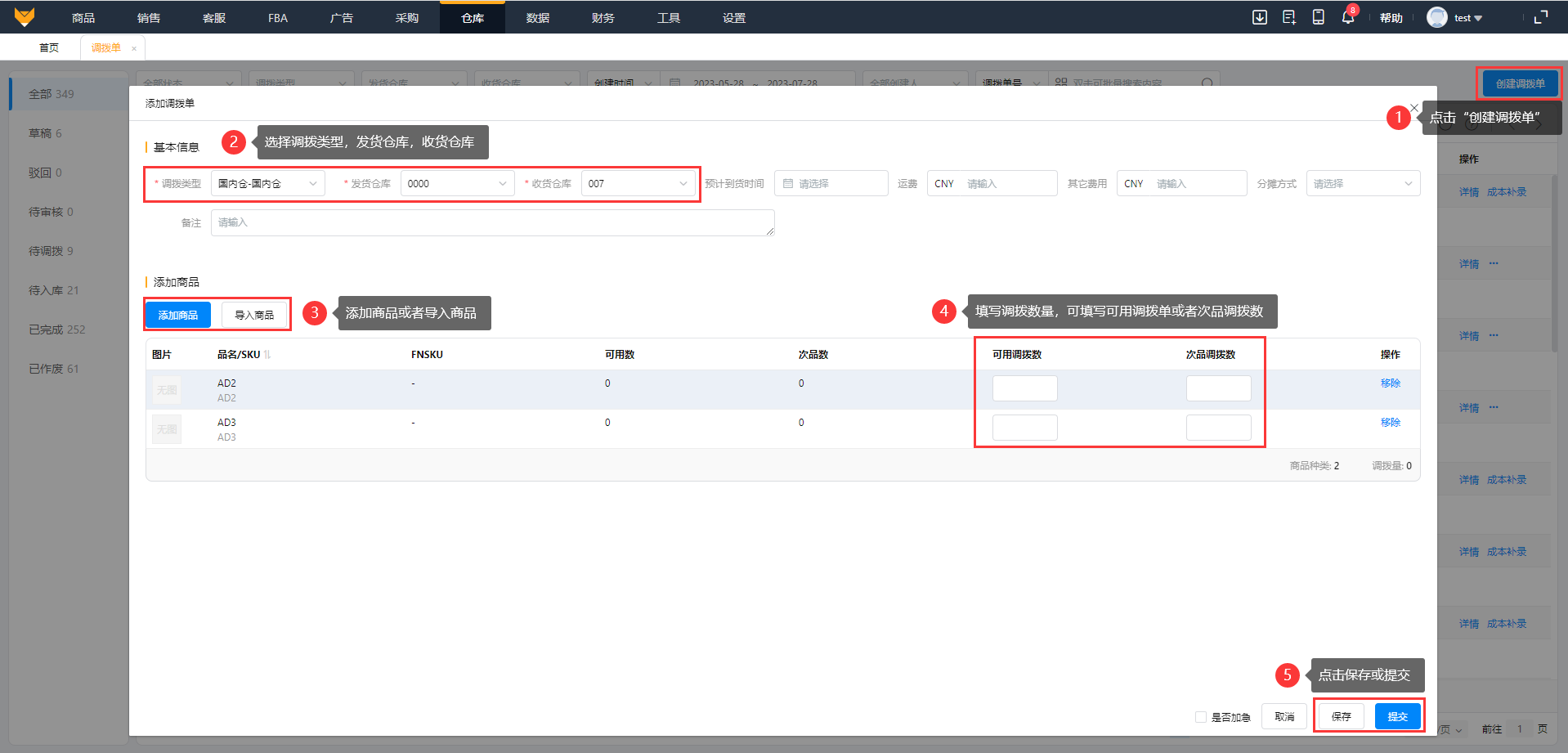Select the 驳回 0 status filter
Image resolution: width=1568 pixels, height=753 pixels.
pos(69,173)
